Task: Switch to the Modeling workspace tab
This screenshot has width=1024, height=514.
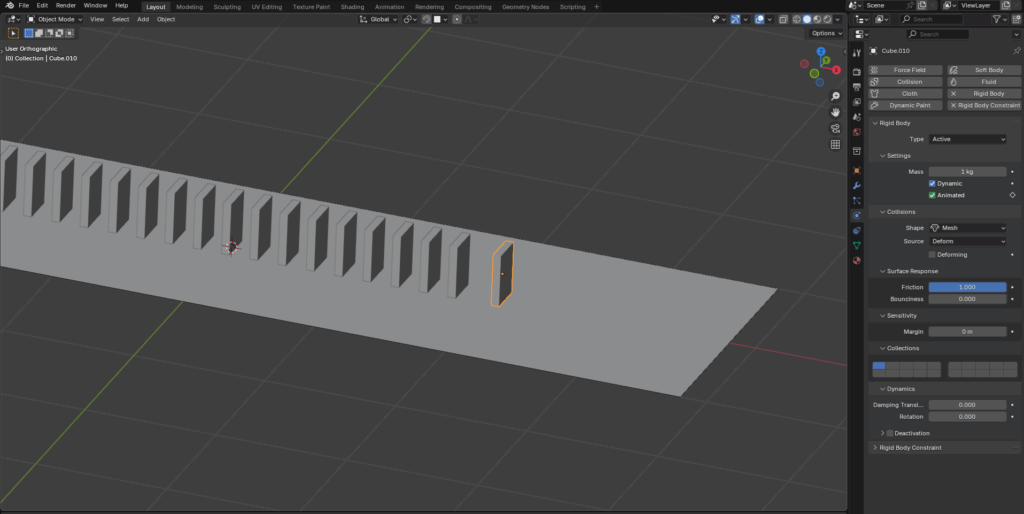Action: coord(189,7)
